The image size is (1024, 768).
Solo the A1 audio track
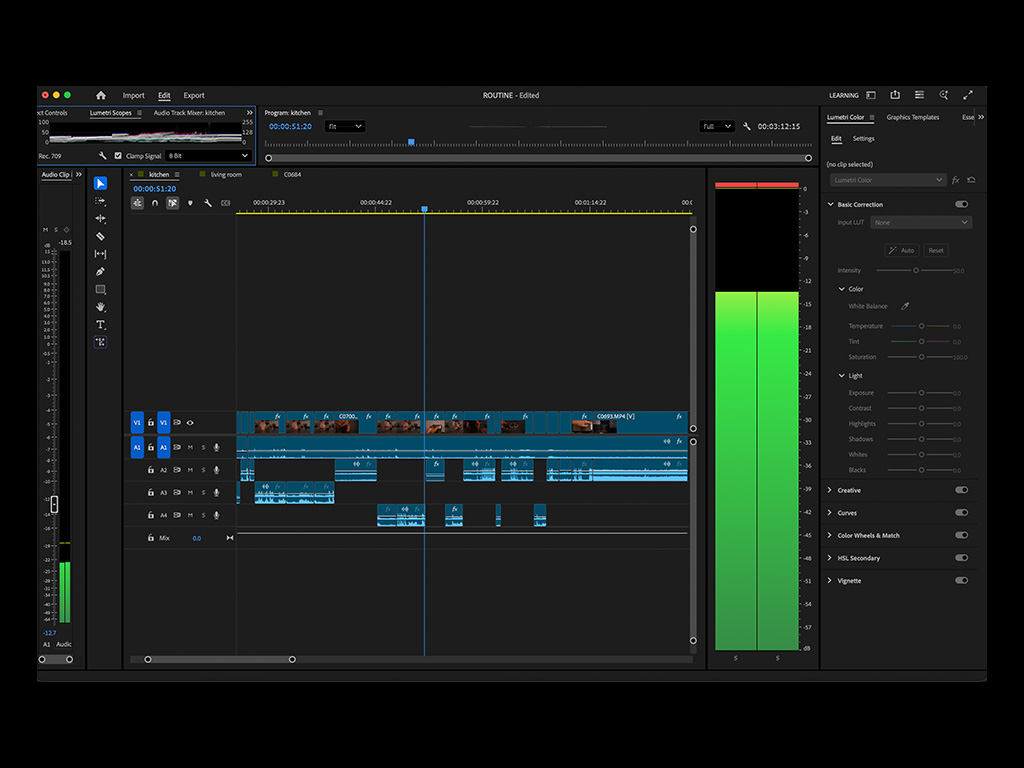point(204,447)
